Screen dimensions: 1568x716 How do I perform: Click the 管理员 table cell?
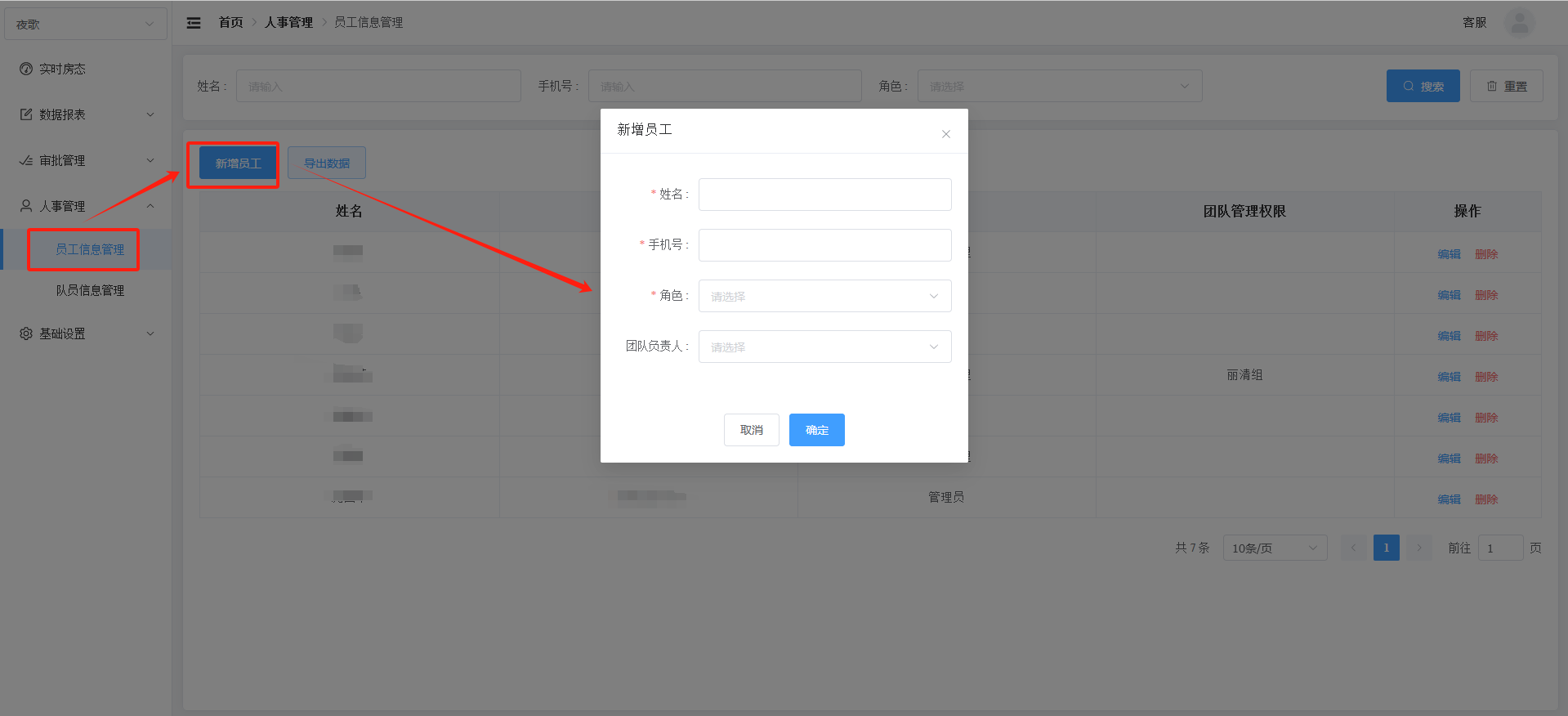pos(946,497)
